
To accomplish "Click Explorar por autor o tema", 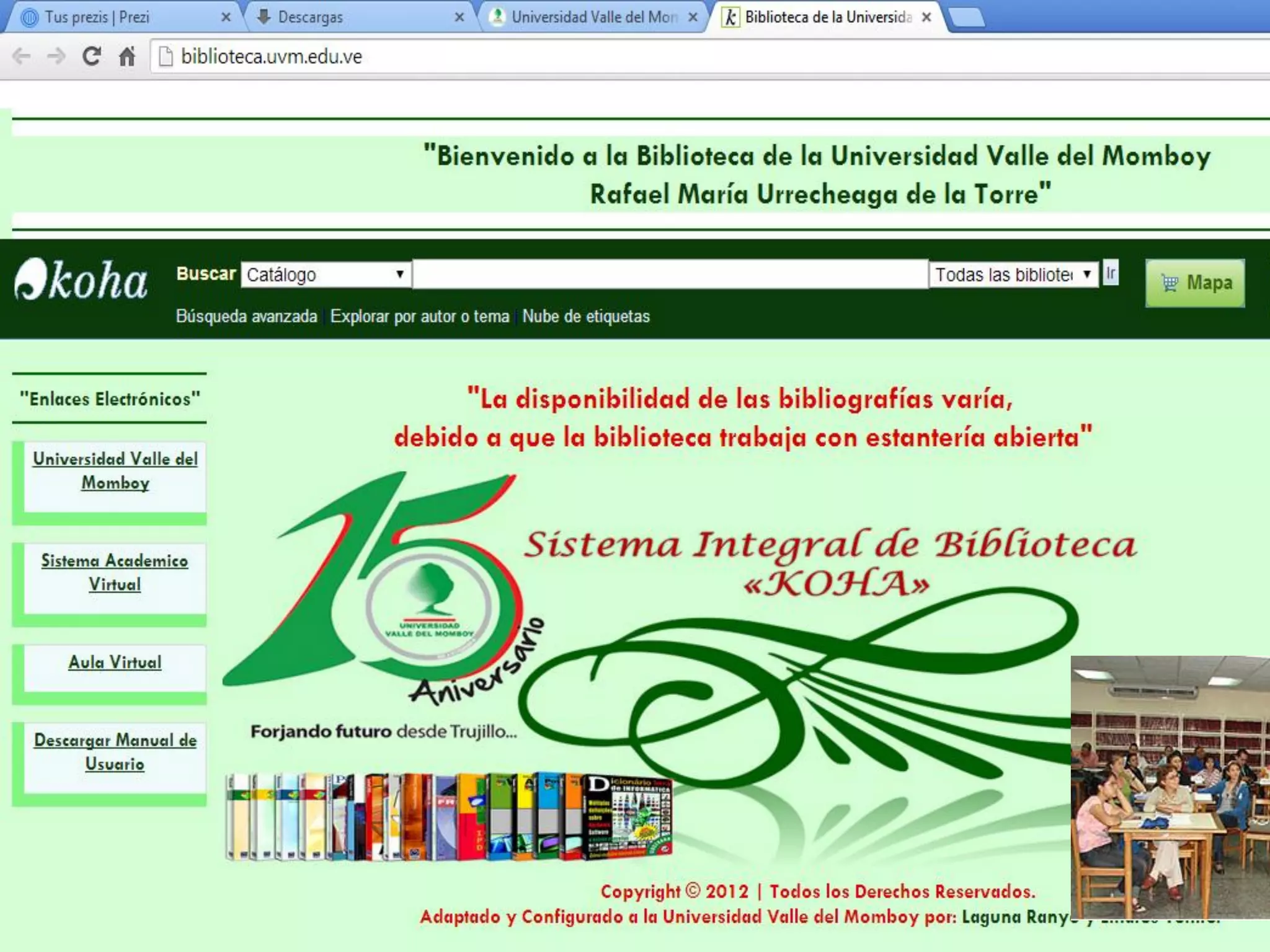I will click(x=419, y=317).
